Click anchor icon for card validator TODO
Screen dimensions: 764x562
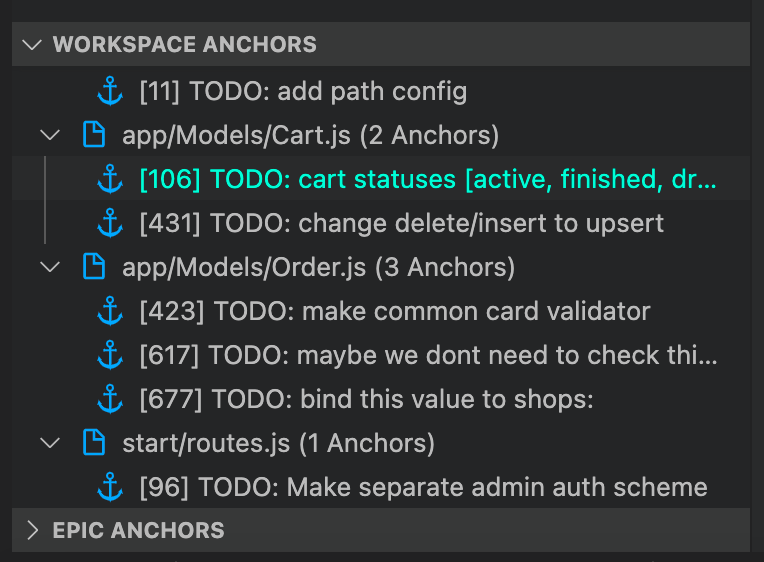tap(109, 311)
